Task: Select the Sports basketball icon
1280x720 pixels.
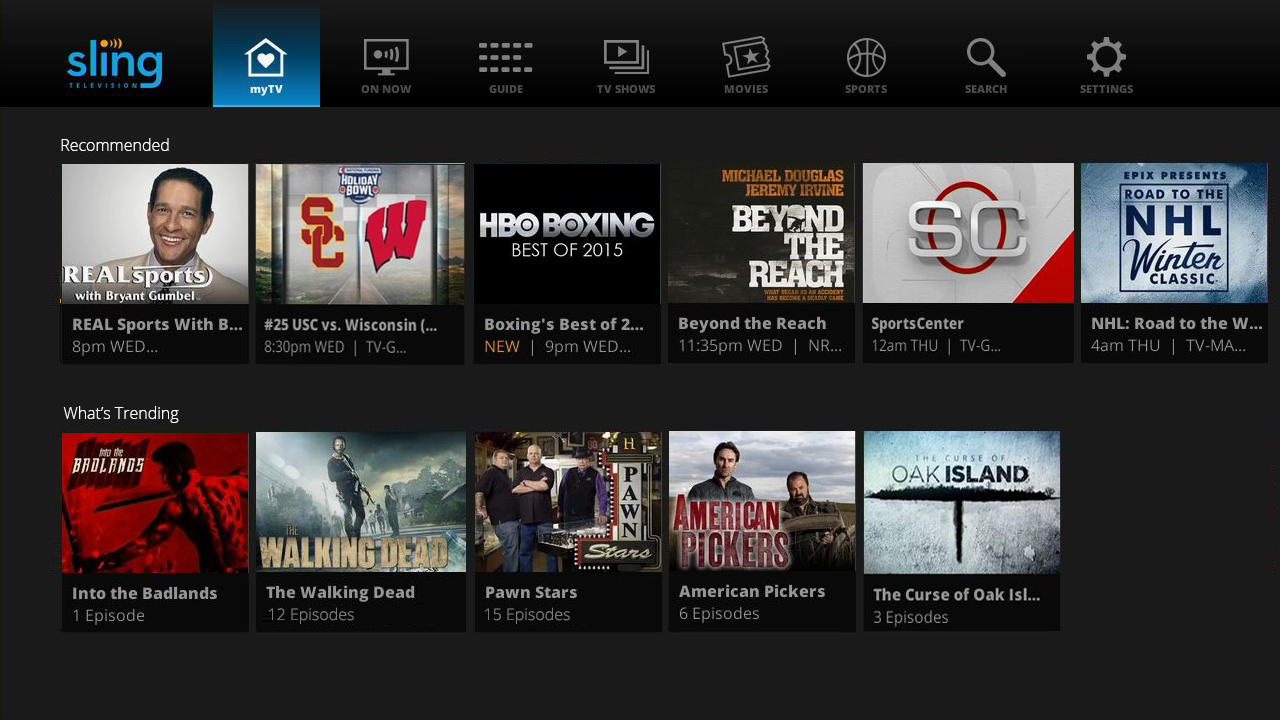Action: pos(866,58)
